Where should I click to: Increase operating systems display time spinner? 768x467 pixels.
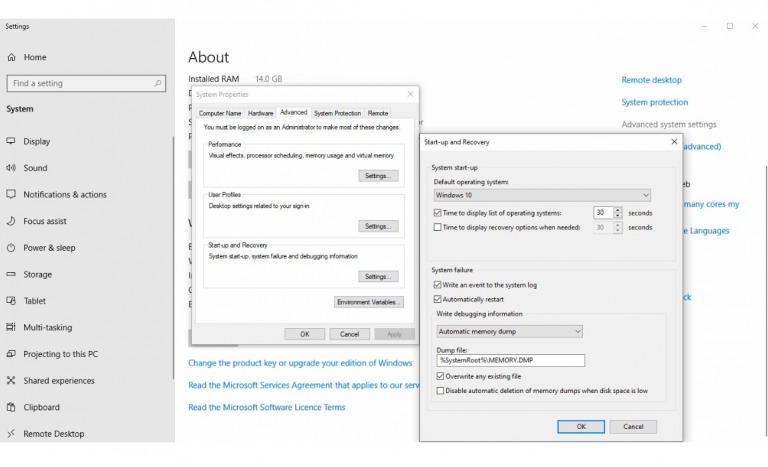(x=618, y=210)
